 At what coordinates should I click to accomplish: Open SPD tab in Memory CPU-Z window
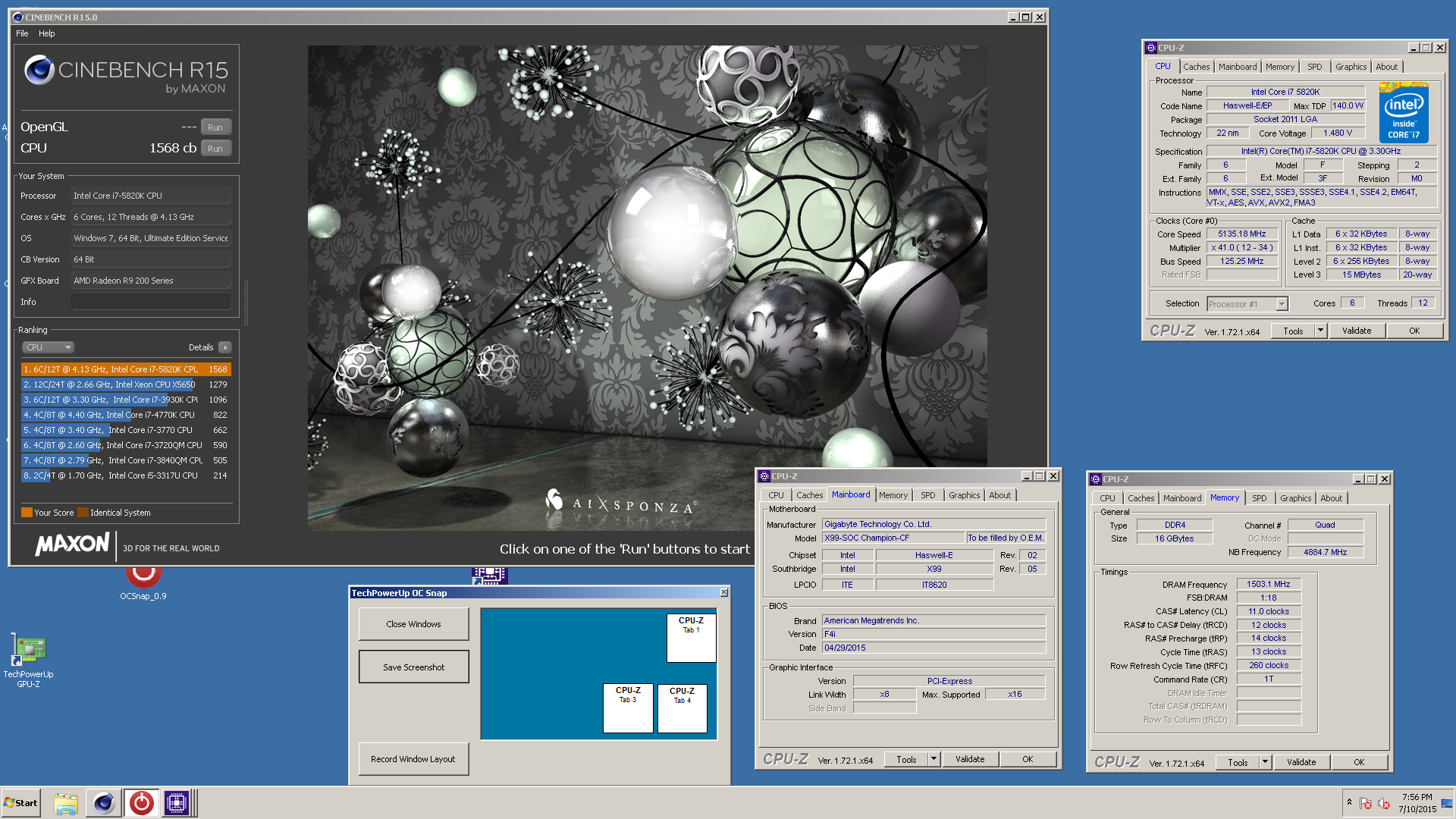click(x=1259, y=498)
